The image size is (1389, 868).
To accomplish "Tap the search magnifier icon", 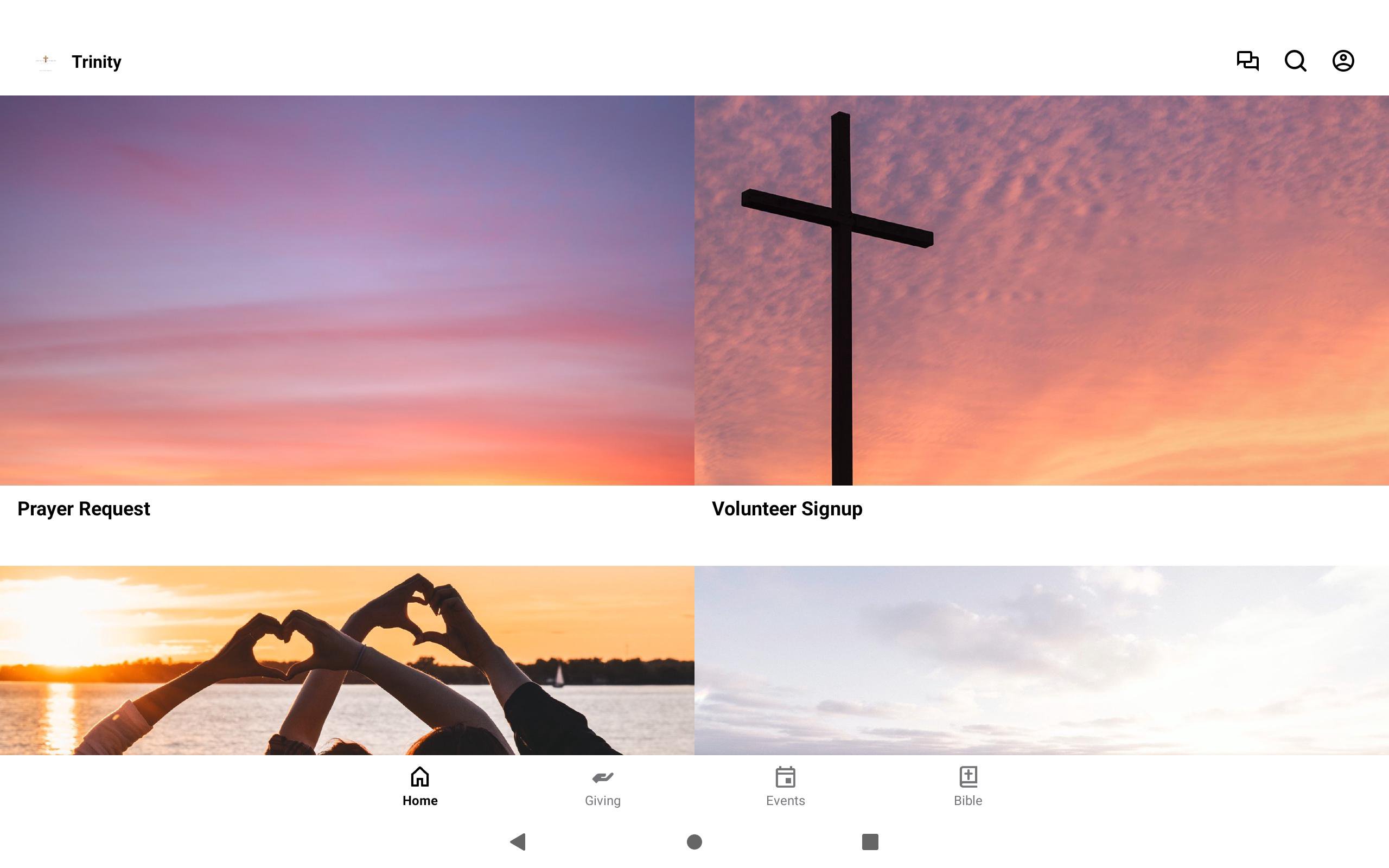I will (1296, 61).
